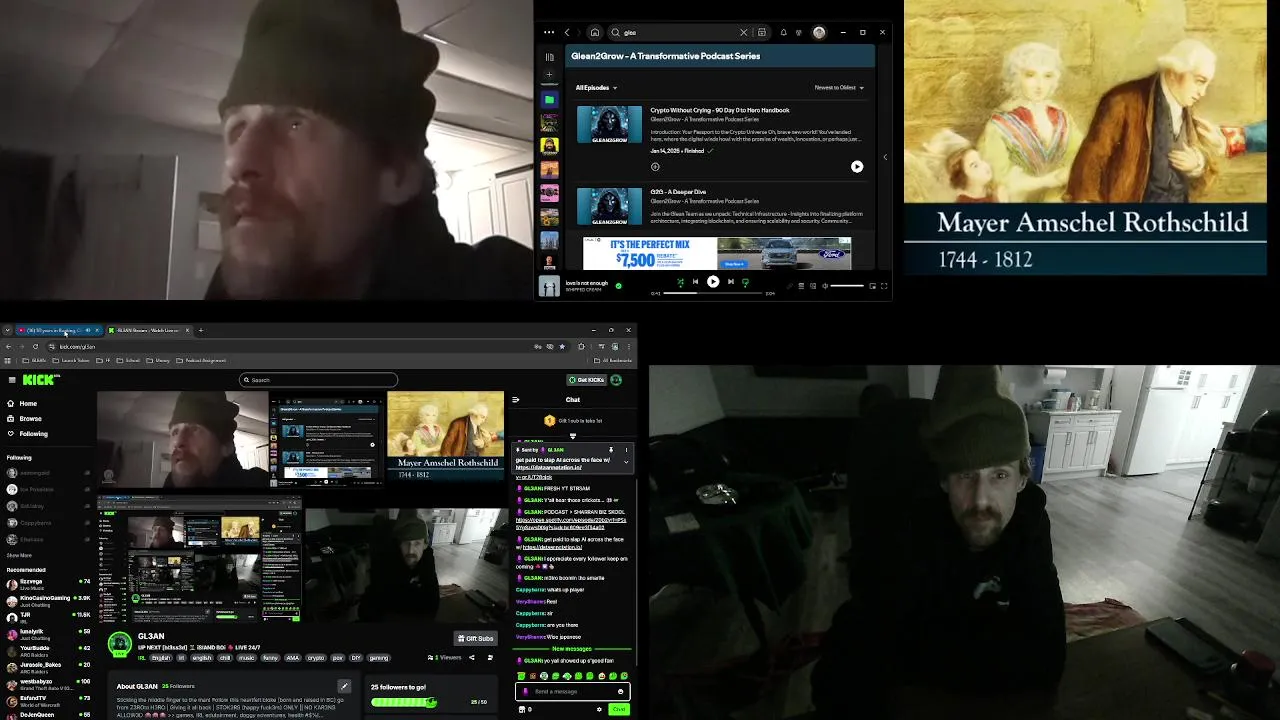This screenshot has height=720, width=1280.
Task: Click Get KICKs button
Action: coord(587,380)
